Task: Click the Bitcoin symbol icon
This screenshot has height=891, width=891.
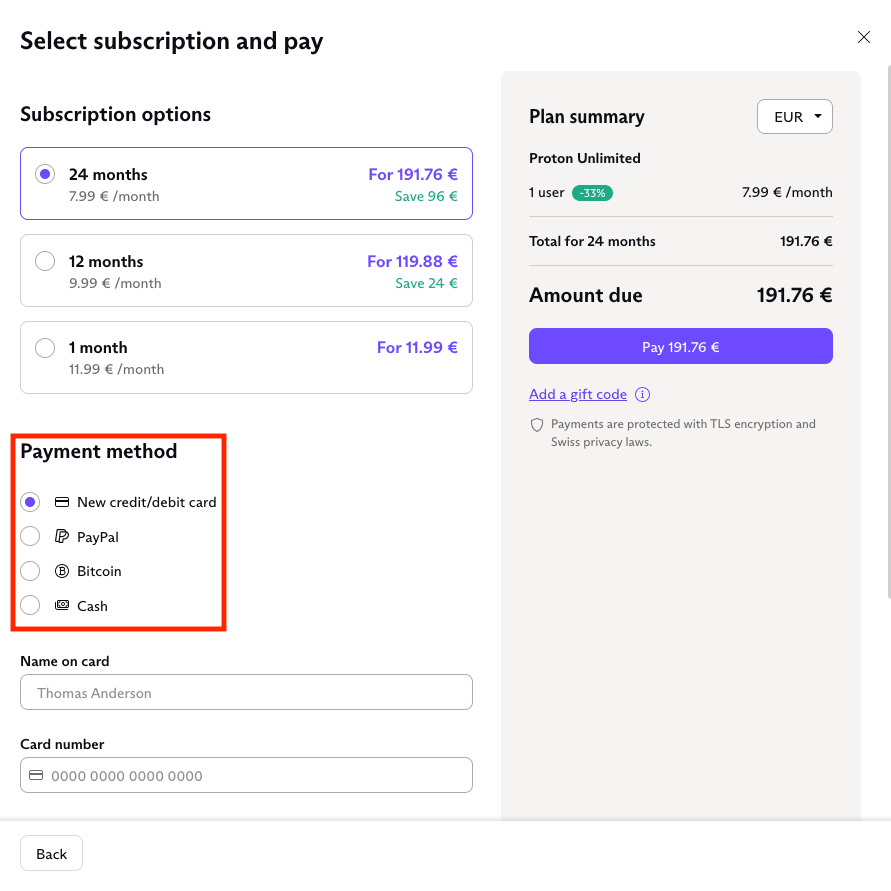Action: 62,571
